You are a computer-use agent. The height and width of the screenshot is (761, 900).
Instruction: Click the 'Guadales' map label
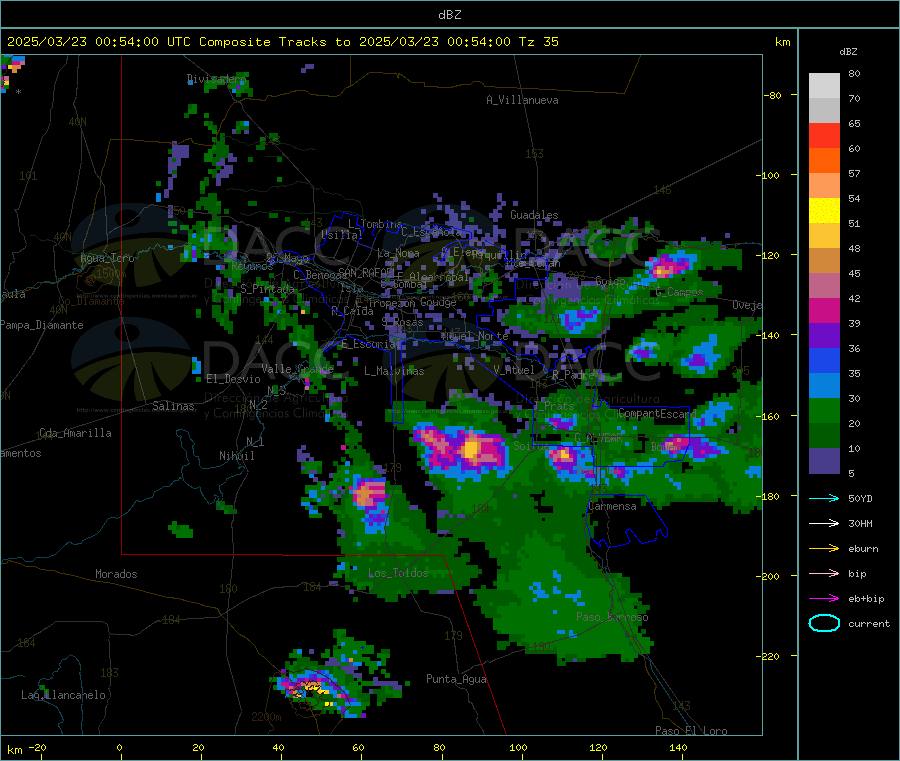click(x=534, y=215)
